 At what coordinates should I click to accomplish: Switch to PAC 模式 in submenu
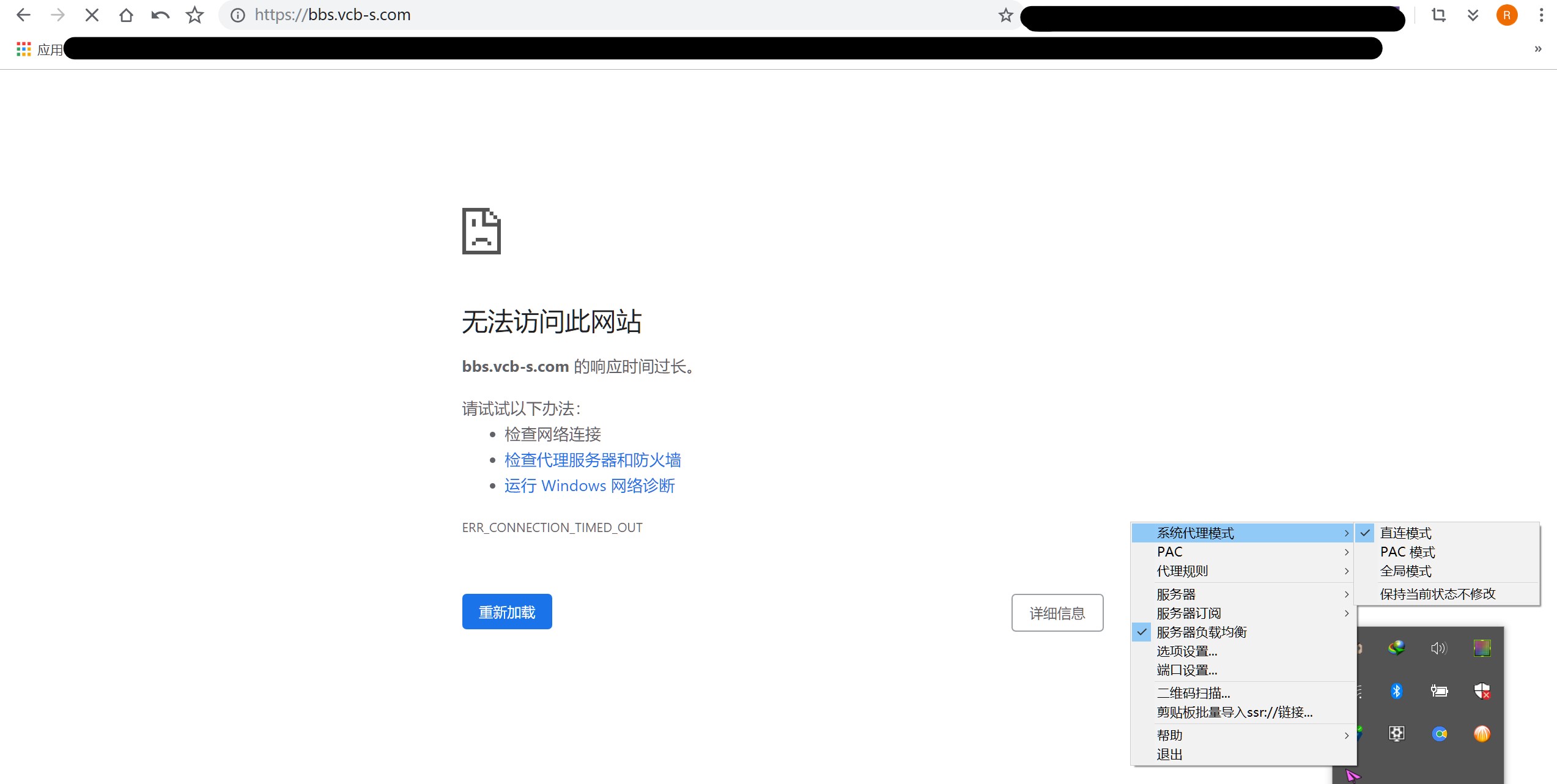click(x=1447, y=552)
